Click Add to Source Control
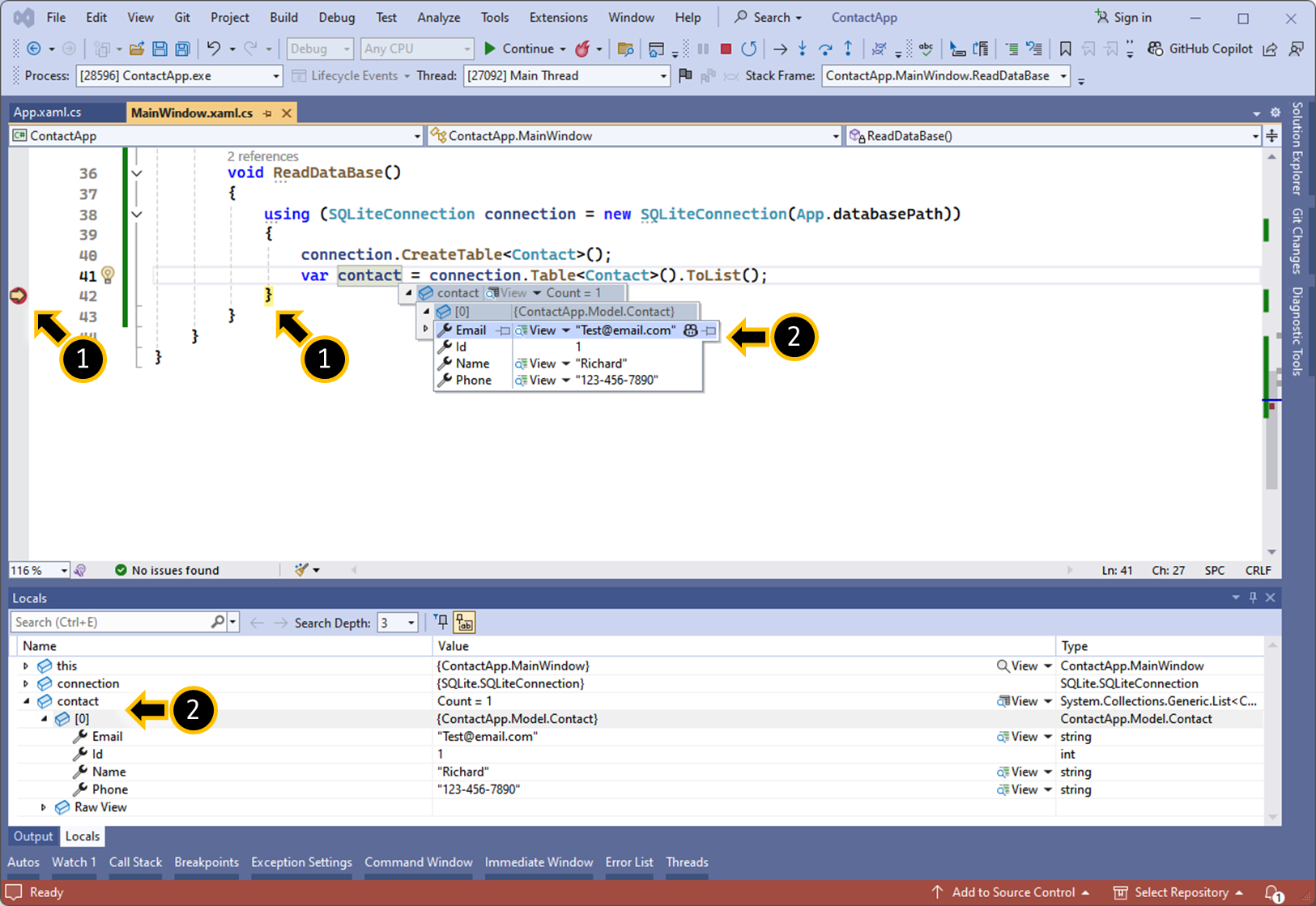The width and height of the screenshot is (1316, 906). [x=1010, y=892]
